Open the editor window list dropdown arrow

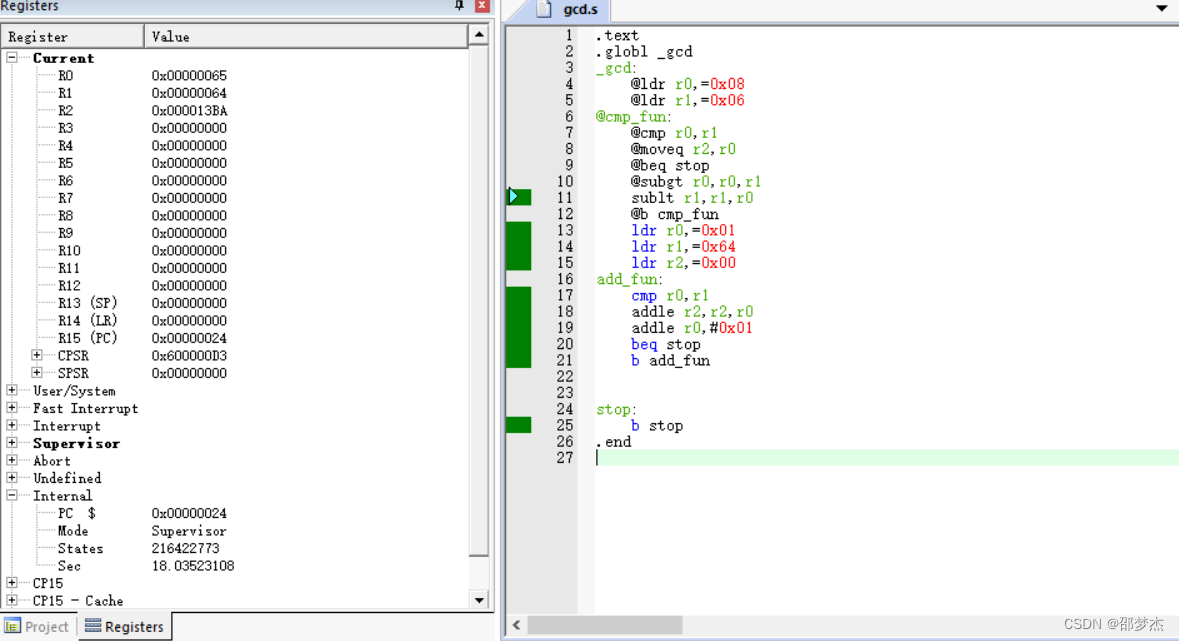click(x=1162, y=8)
